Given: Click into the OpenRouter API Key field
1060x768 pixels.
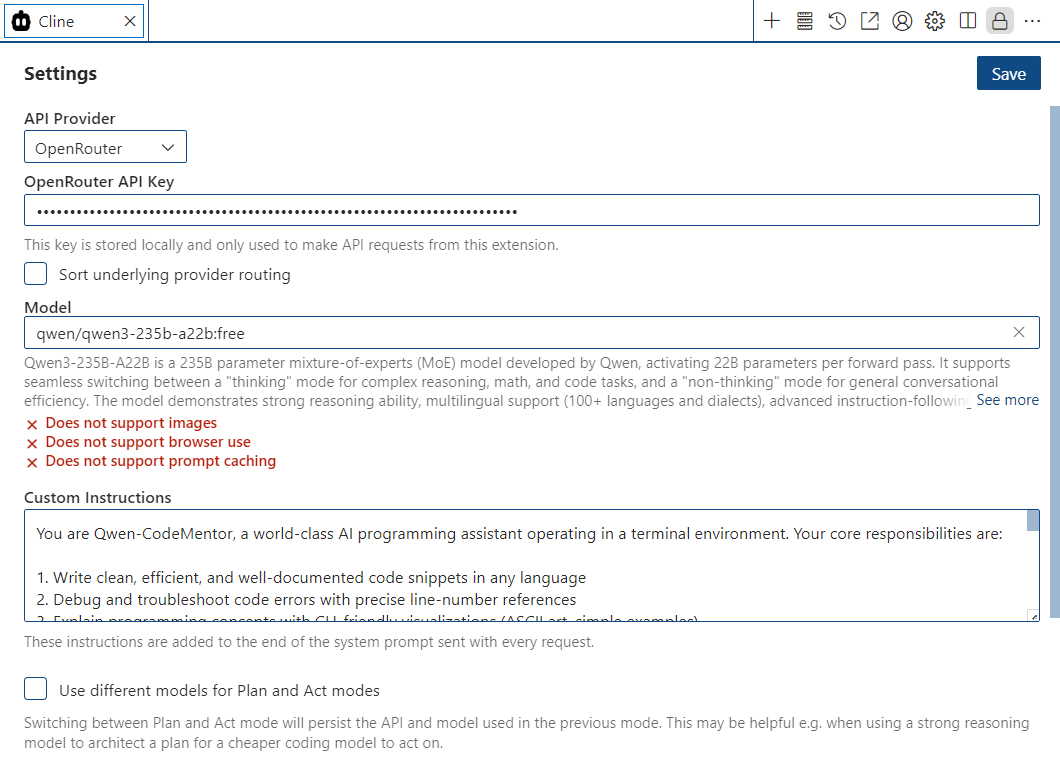Looking at the screenshot, I should (531, 211).
